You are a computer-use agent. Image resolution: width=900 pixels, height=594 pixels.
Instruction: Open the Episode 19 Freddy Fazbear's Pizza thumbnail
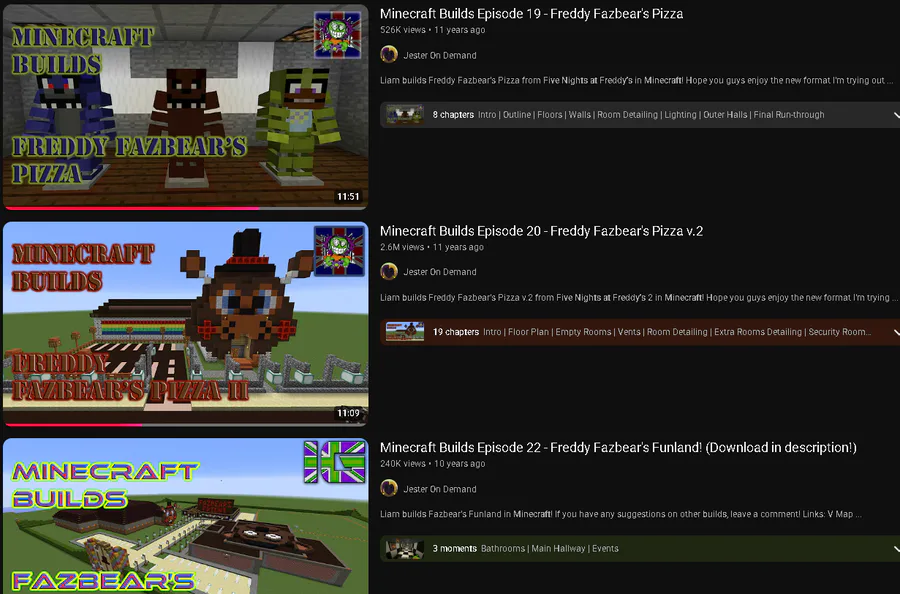click(x=185, y=107)
